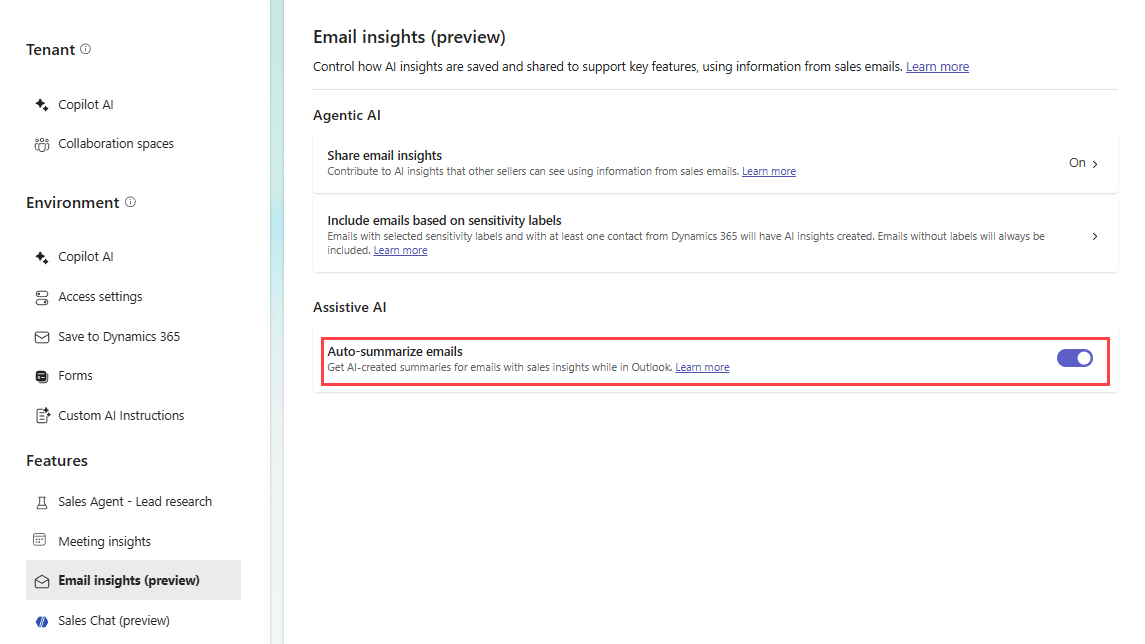The image size is (1145, 644).
Task: Open the Forms settings icon
Action: (x=41, y=375)
